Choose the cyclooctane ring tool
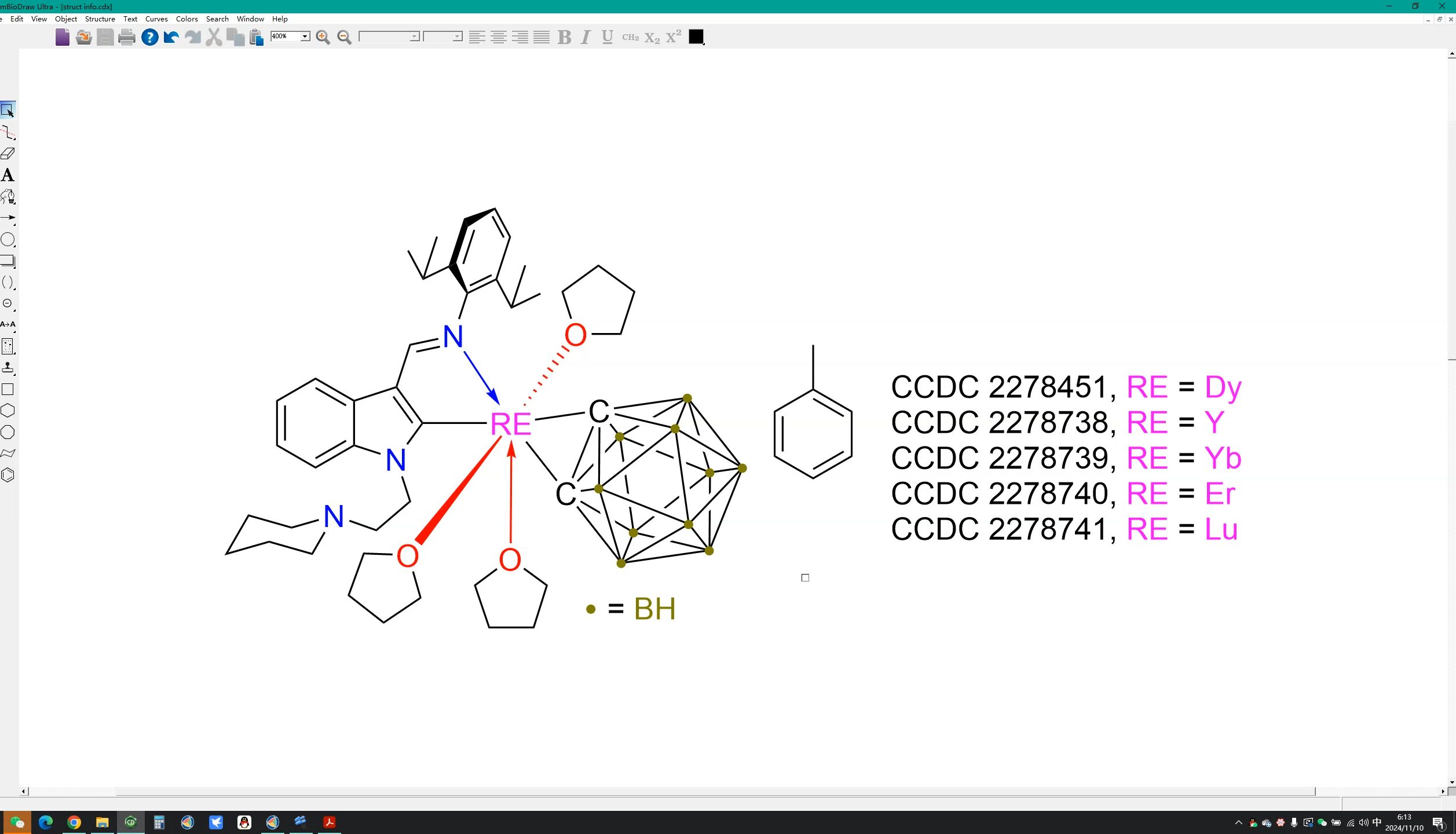The image size is (1456, 834). click(x=8, y=432)
